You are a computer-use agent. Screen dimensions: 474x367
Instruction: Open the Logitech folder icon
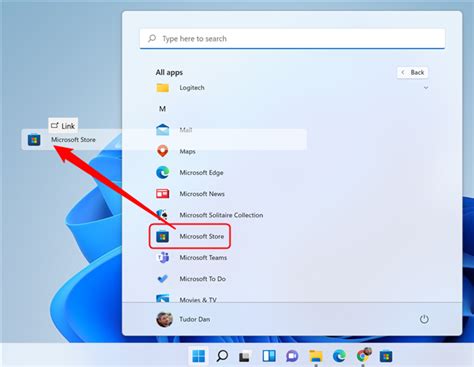[163, 88]
